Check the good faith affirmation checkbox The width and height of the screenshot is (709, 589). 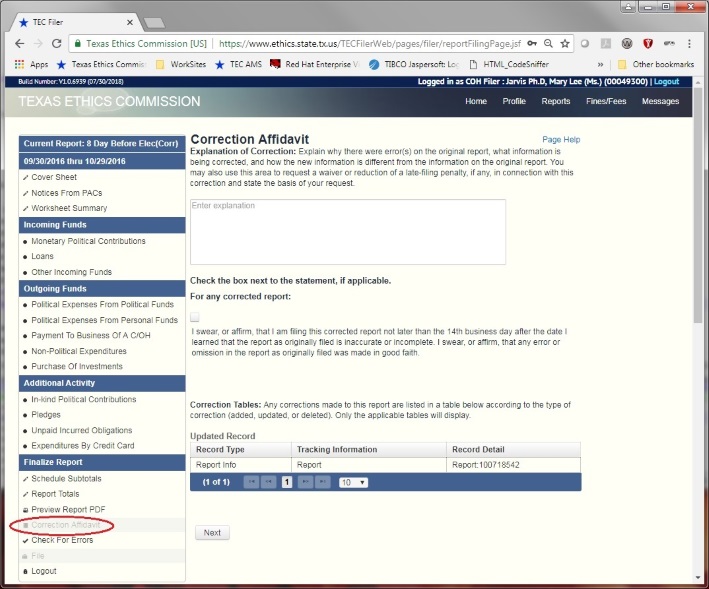tap(195, 317)
